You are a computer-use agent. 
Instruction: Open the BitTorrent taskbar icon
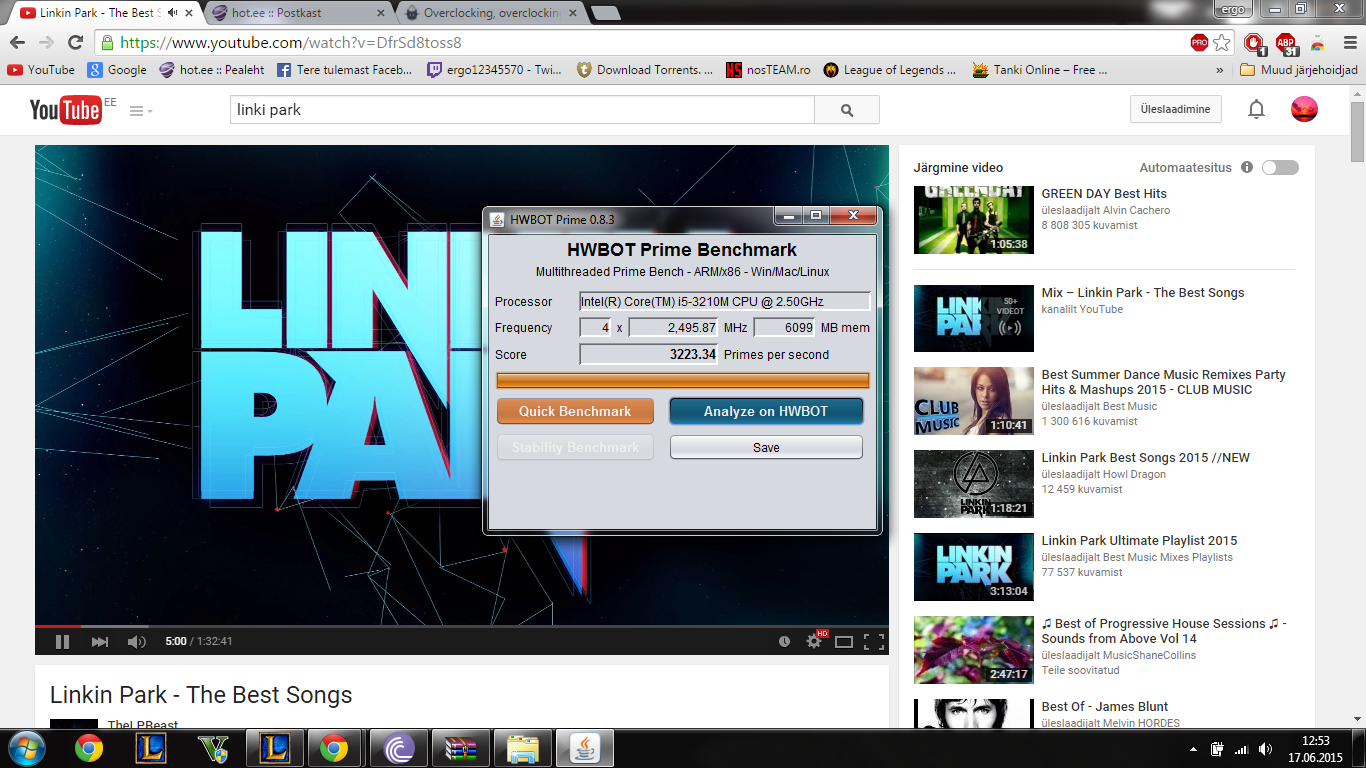(397, 748)
